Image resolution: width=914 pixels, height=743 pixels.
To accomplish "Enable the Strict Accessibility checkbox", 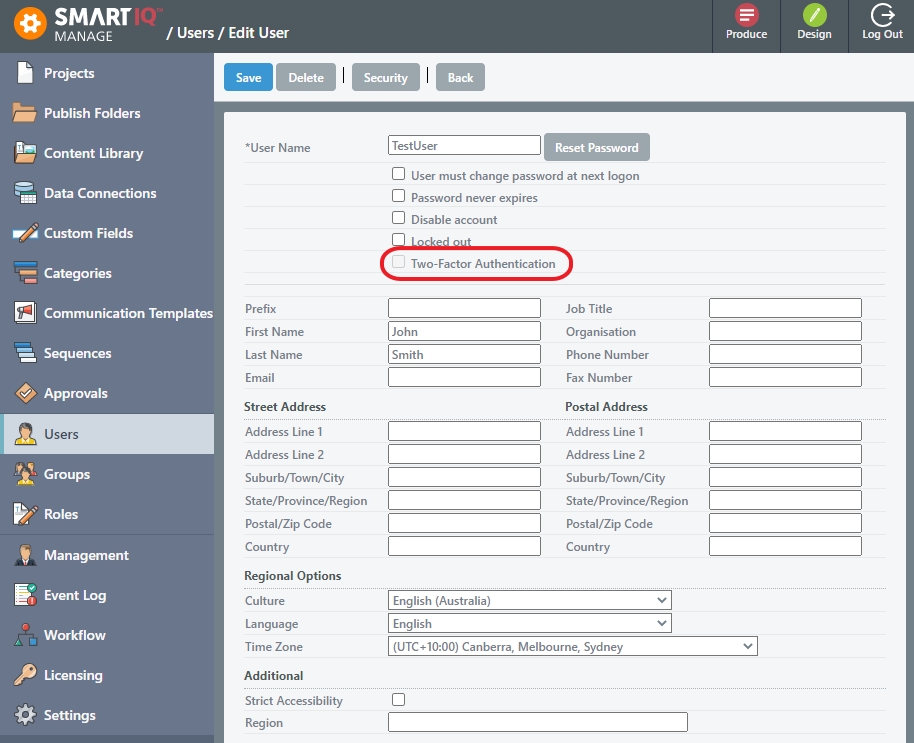I will (x=398, y=699).
